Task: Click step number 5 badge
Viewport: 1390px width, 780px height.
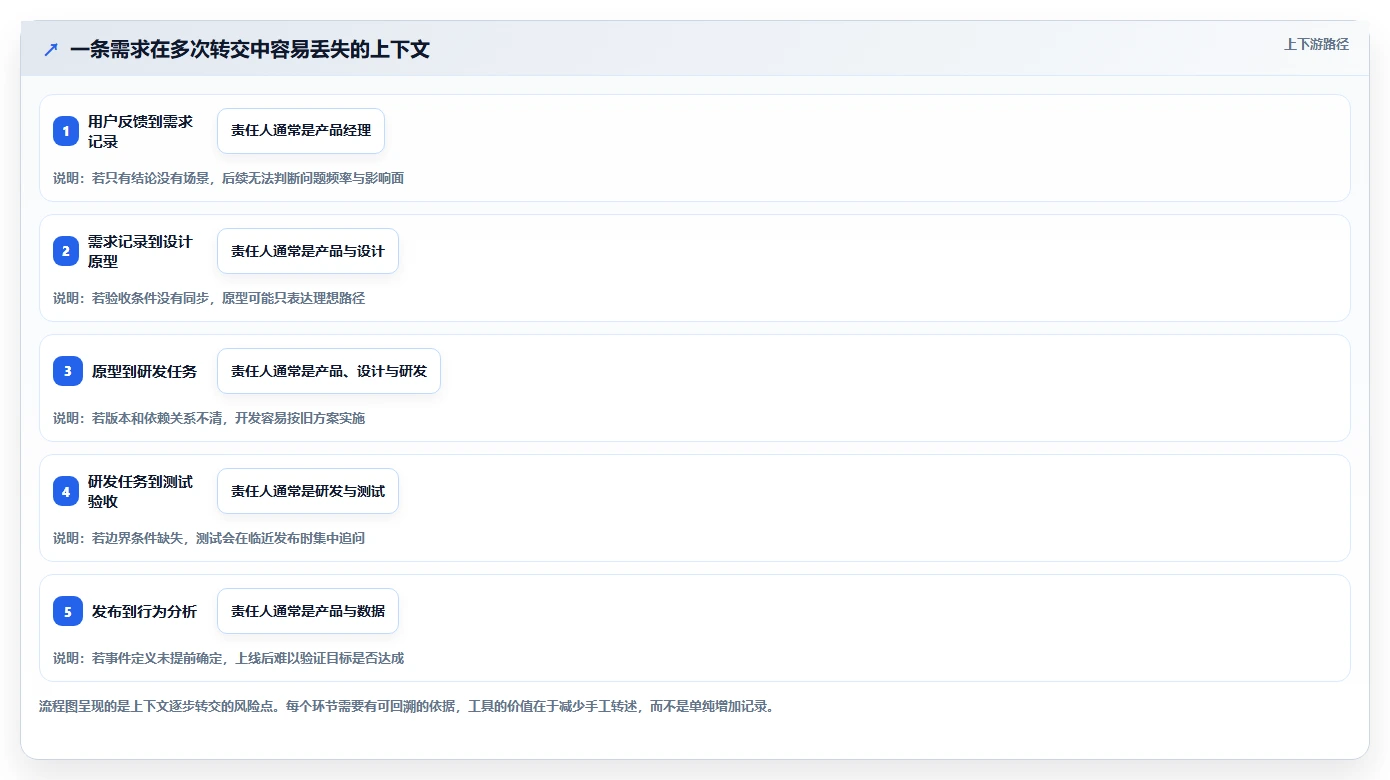Action: tap(68, 611)
